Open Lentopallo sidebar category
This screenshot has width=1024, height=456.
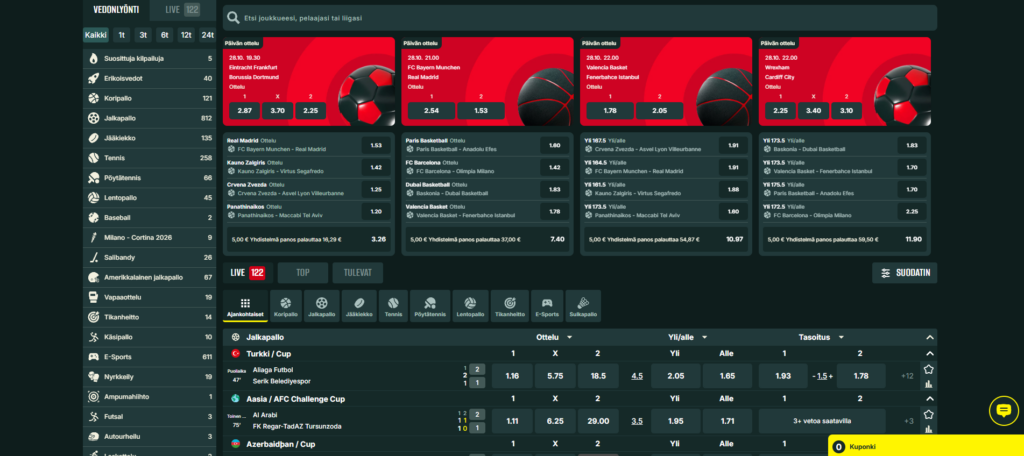click(x=150, y=198)
